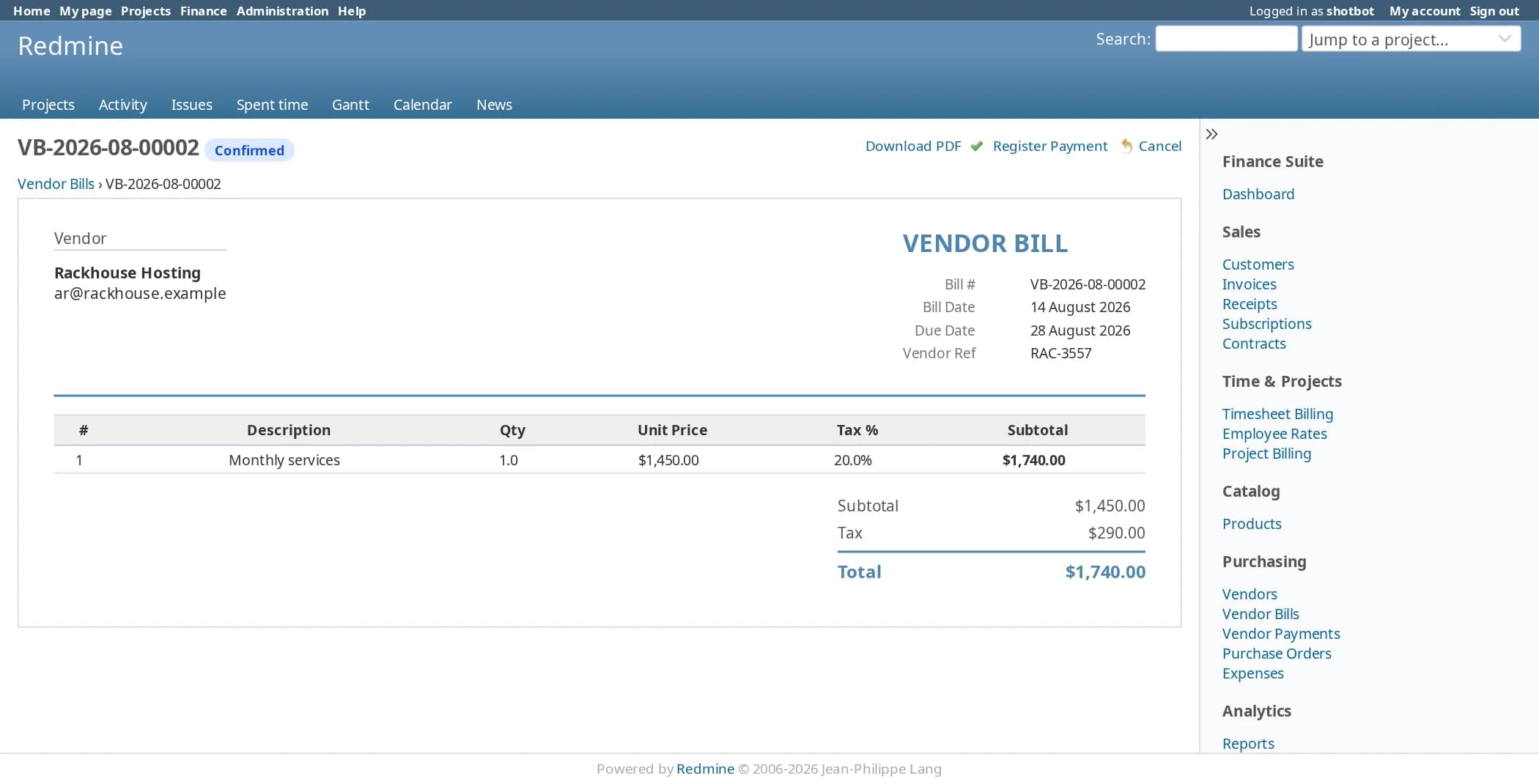Open Finance in the top menu
The width and height of the screenshot is (1539, 784).
pos(204,11)
